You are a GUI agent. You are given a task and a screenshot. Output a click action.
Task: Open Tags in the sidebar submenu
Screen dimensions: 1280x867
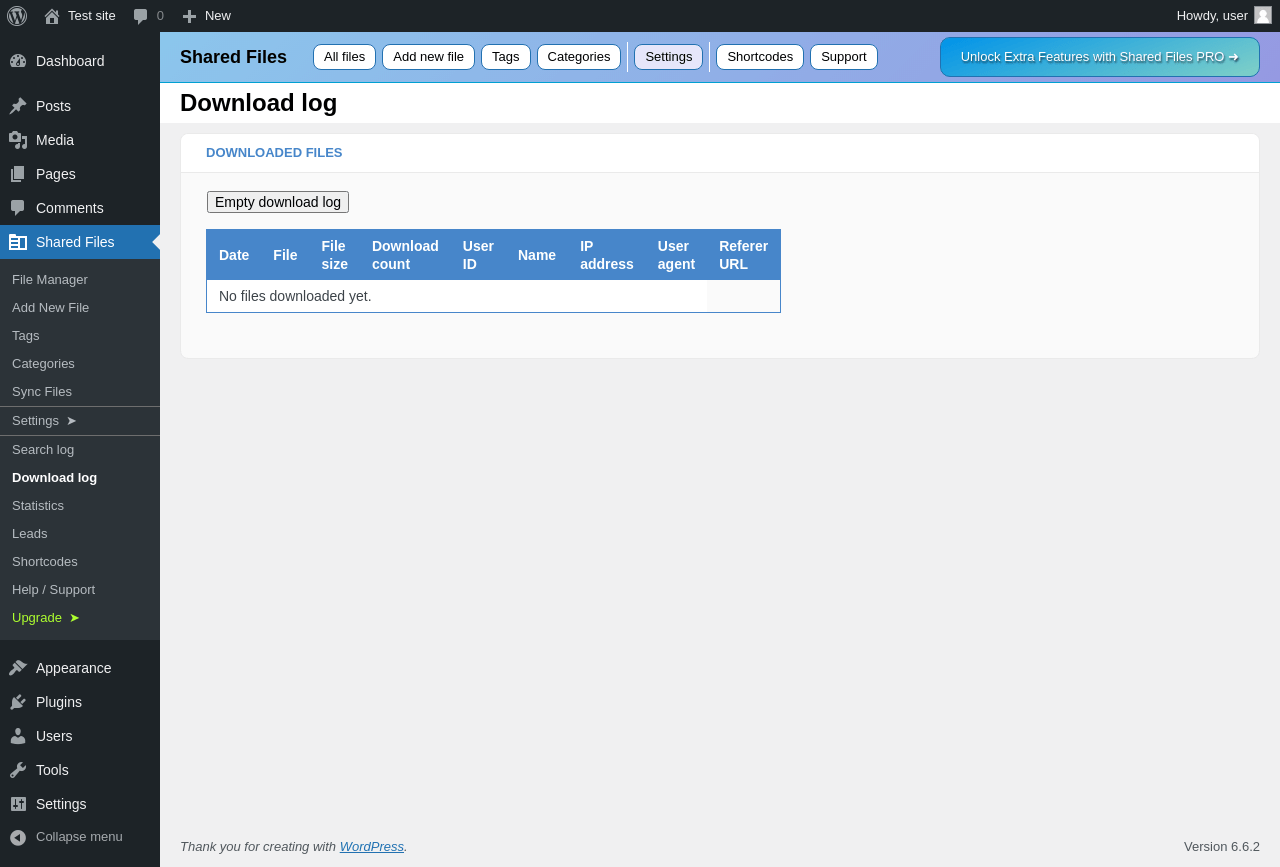(x=80, y=336)
